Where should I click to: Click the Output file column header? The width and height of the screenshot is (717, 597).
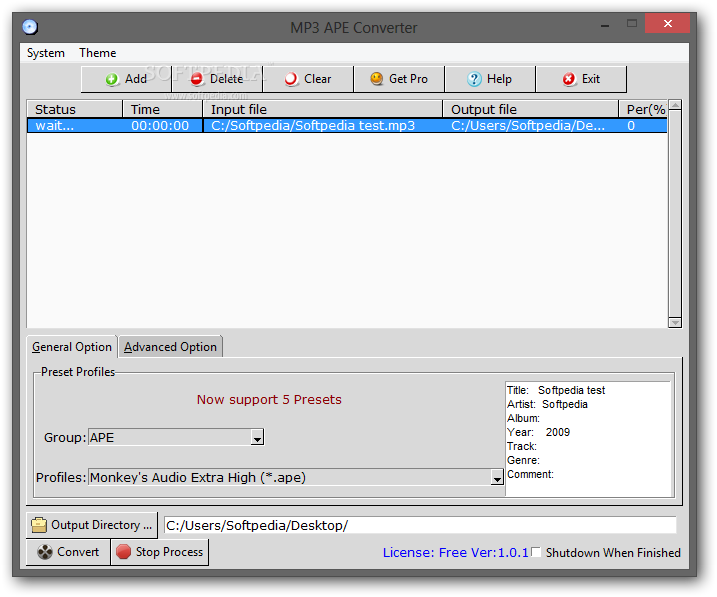pos(530,109)
